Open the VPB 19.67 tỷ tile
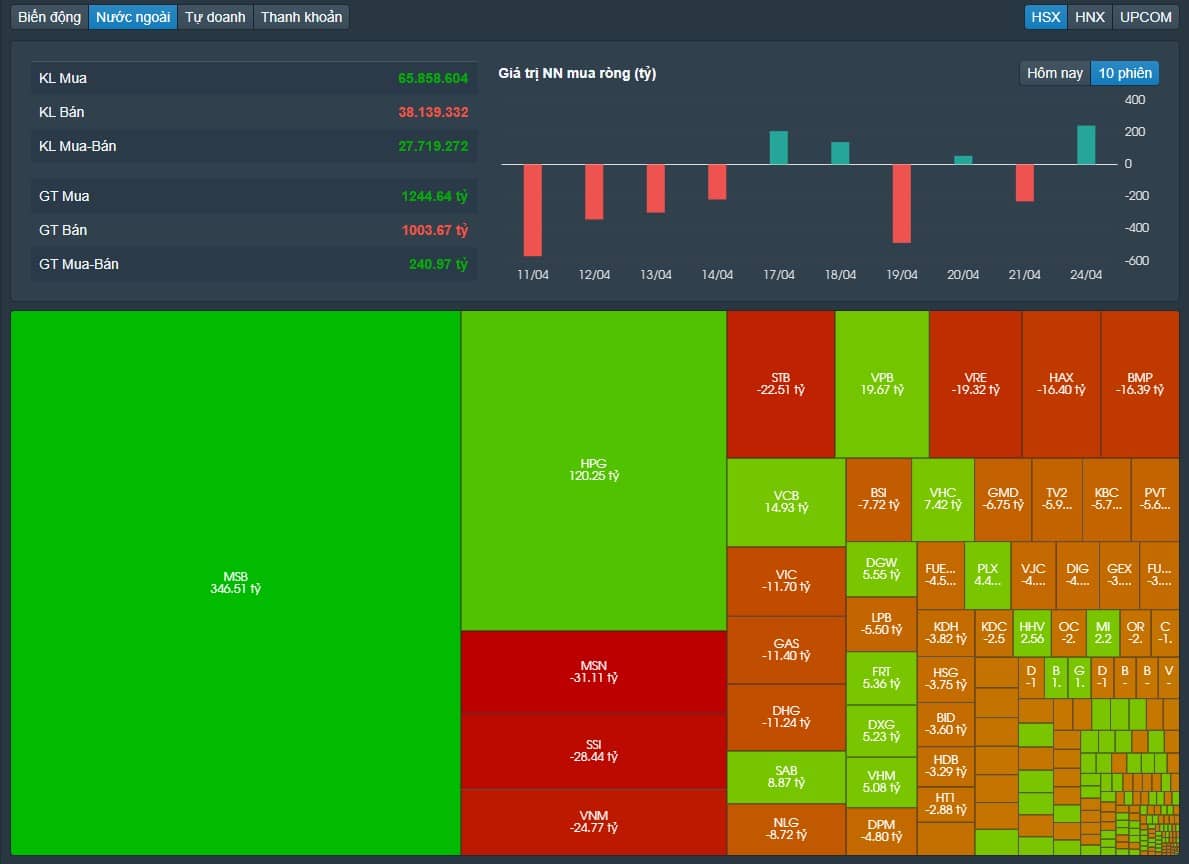Image resolution: width=1189 pixels, height=864 pixels. click(882, 384)
